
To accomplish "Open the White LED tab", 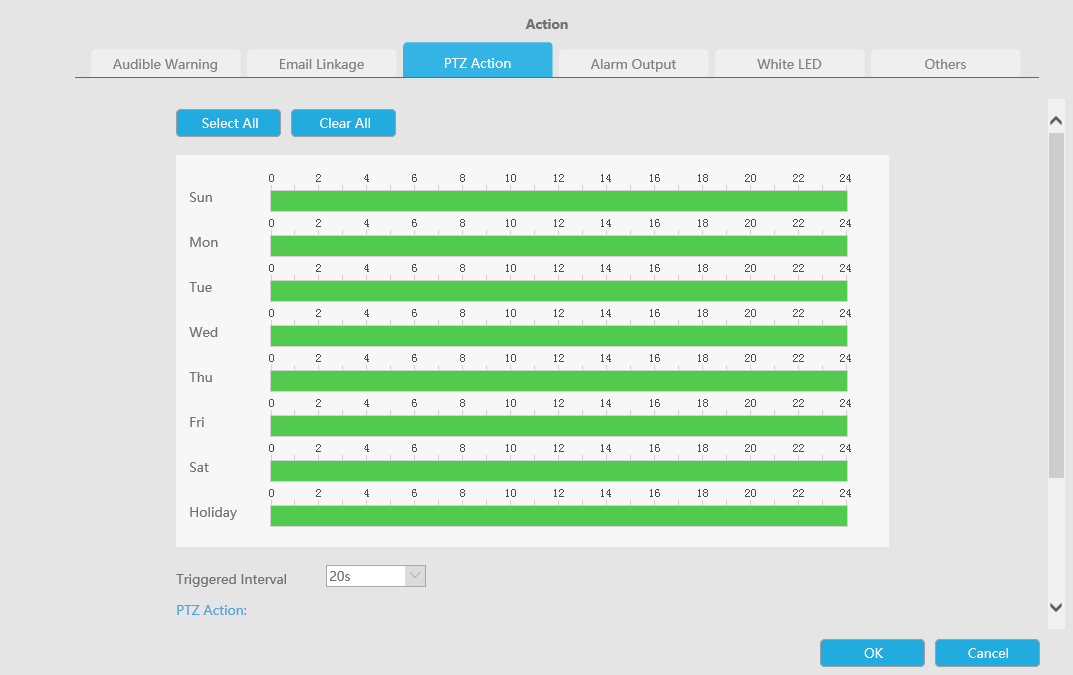I will (x=789, y=64).
